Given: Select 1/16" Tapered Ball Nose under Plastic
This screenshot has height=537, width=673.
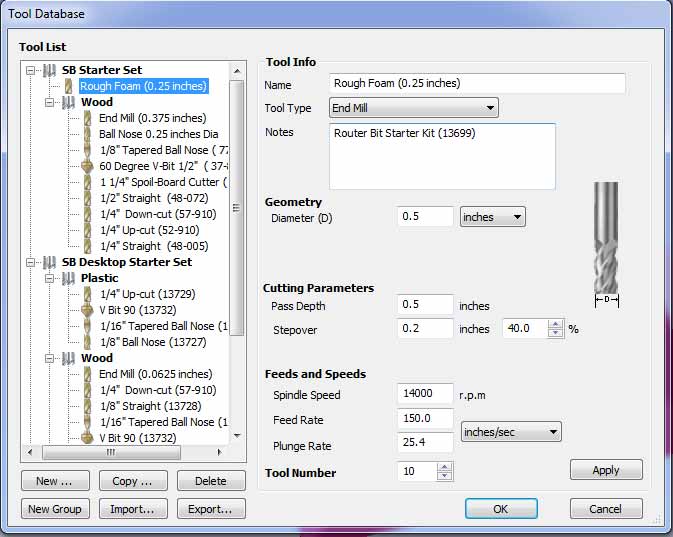Looking at the screenshot, I should point(164,326).
